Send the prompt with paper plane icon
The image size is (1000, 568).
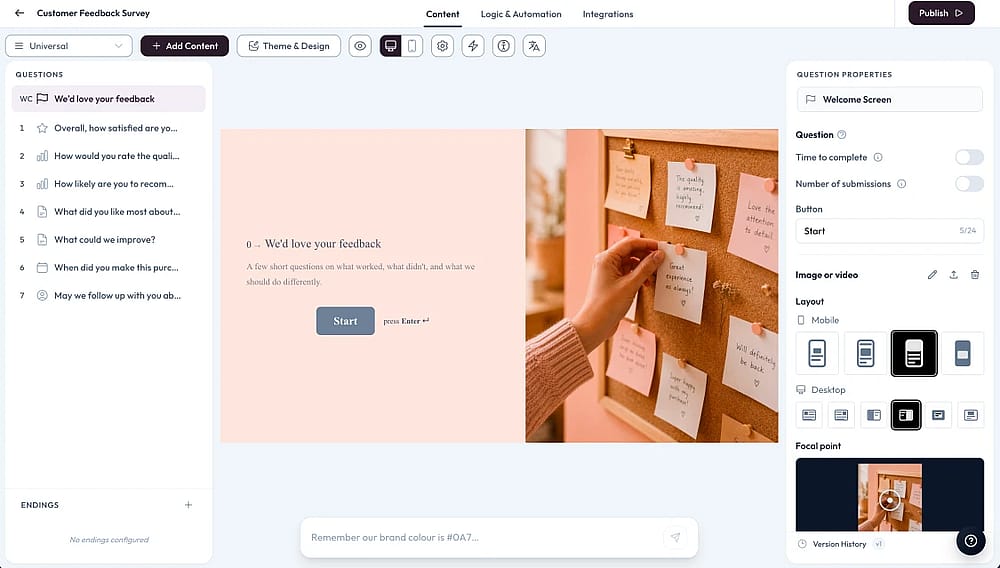click(675, 537)
